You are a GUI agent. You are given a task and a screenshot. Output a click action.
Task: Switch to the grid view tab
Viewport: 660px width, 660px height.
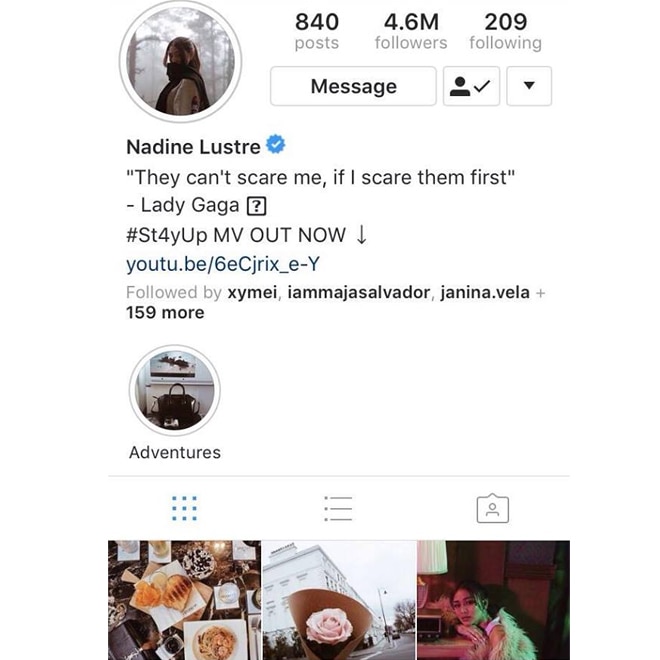click(184, 508)
